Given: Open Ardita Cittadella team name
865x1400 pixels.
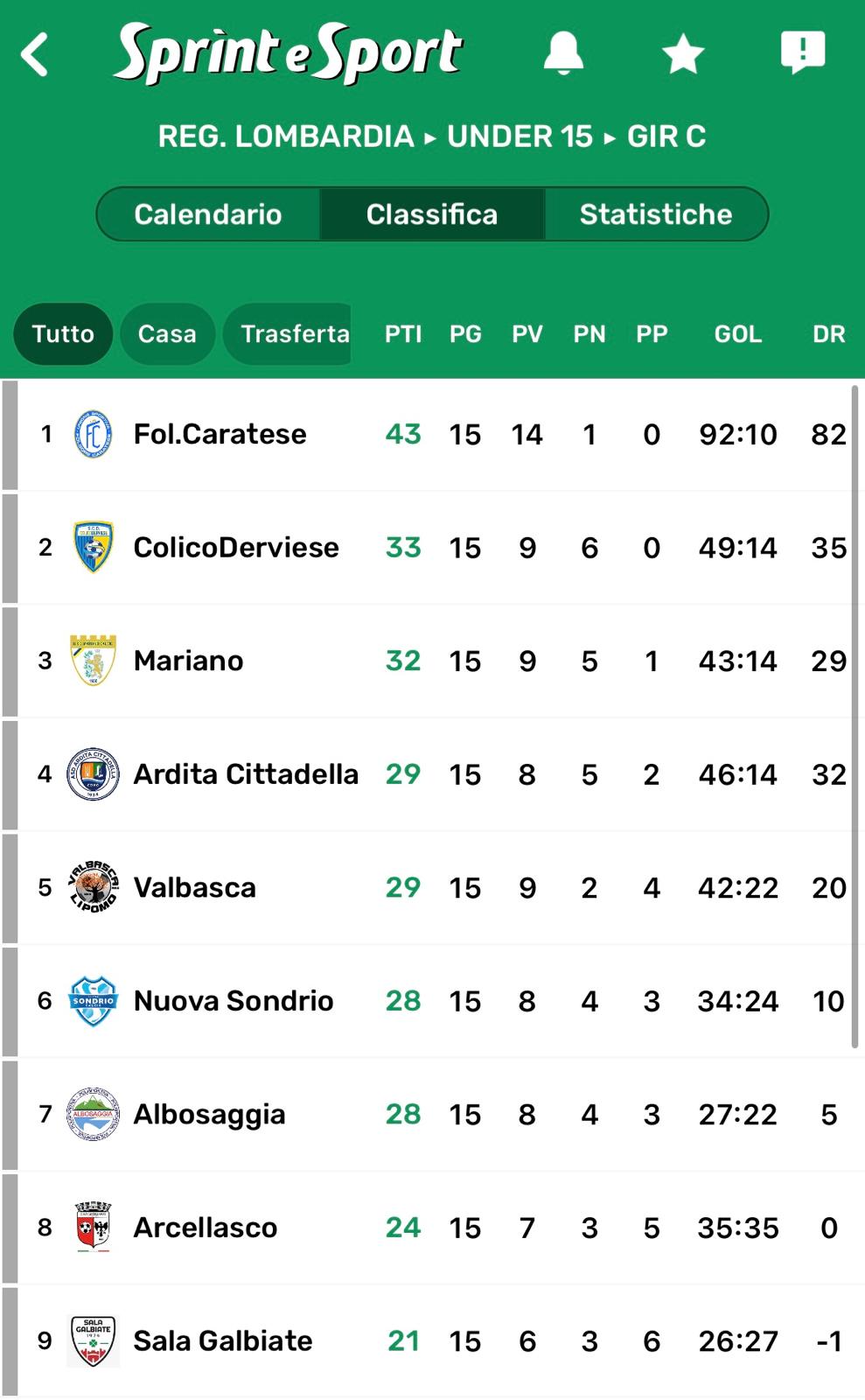Looking at the screenshot, I should [x=246, y=774].
